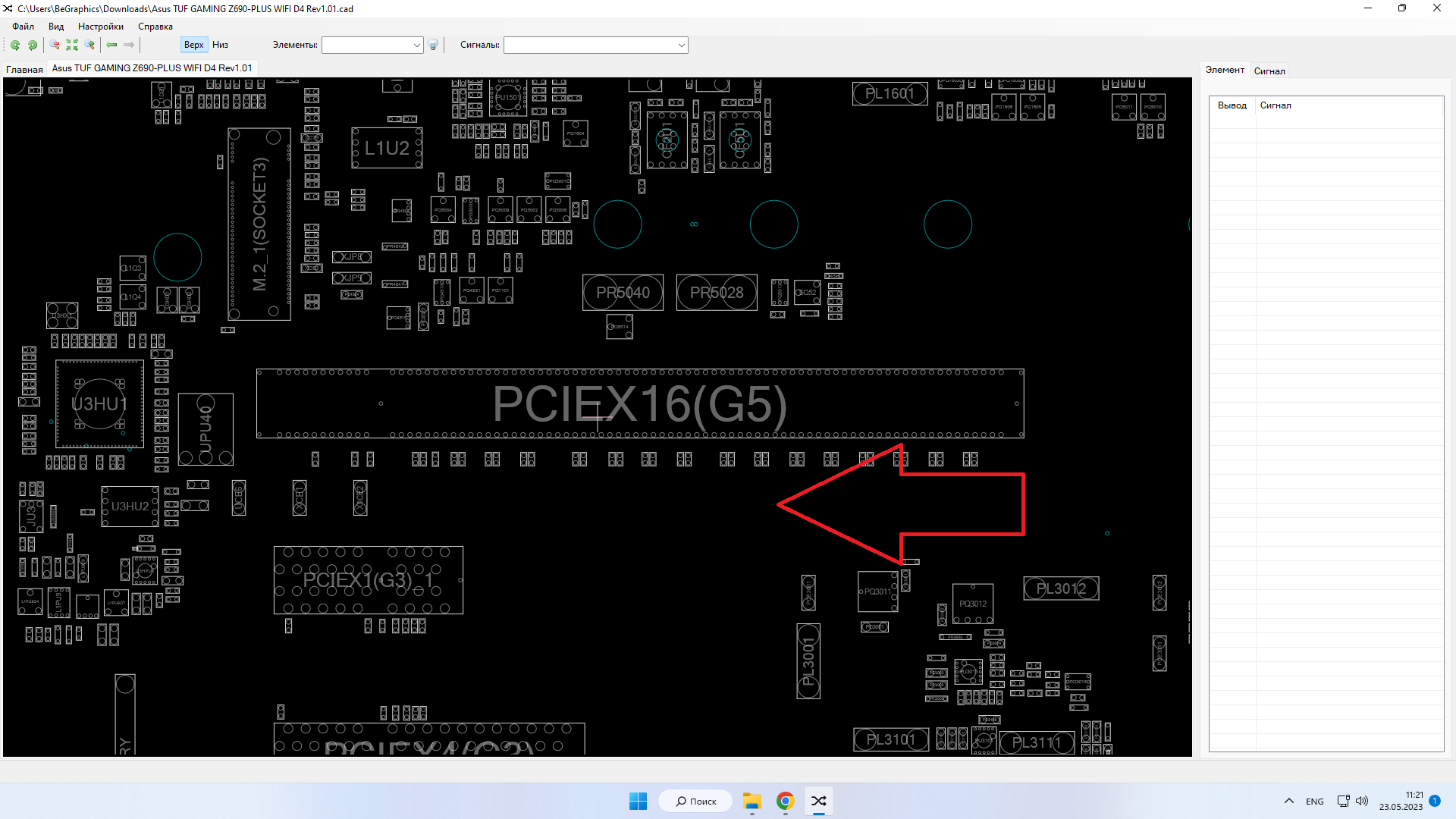Select the PCIEX16(G5) slot component
Image resolution: width=1456 pixels, height=819 pixels.
pos(640,403)
